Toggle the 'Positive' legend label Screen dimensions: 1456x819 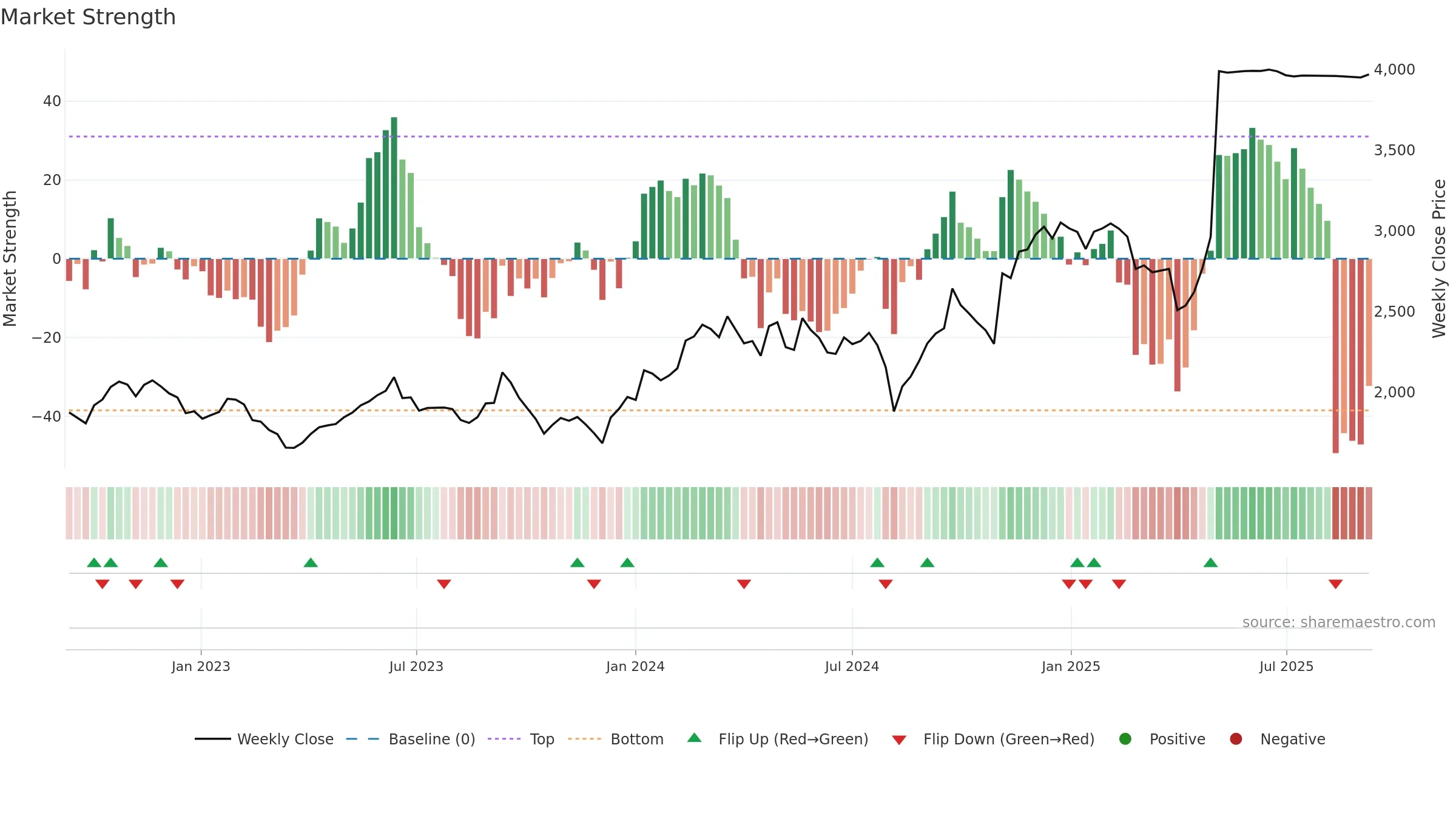[x=1178, y=739]
